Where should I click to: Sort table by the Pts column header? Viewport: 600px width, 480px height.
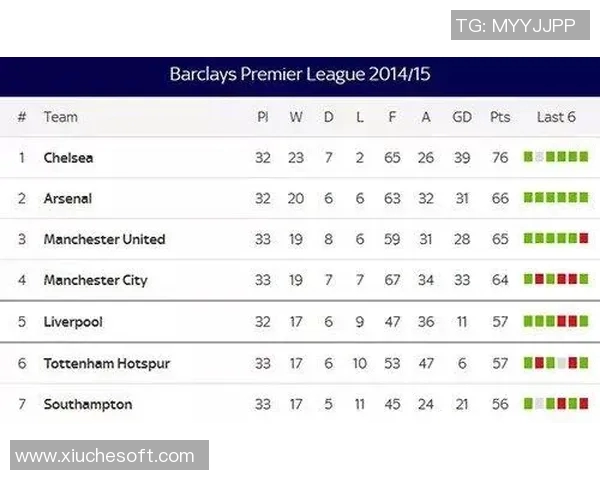pos(500,117)
